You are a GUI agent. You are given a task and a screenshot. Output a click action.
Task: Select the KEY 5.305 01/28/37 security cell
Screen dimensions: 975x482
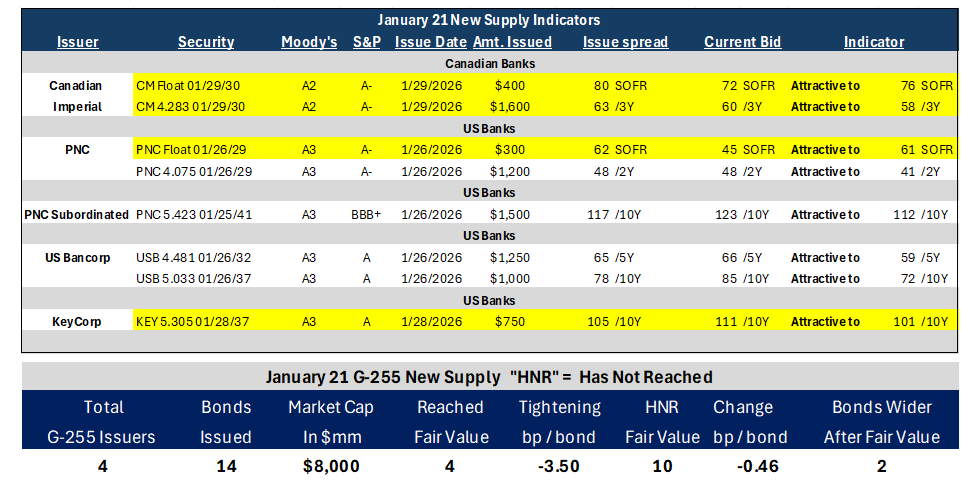[193, 322]
